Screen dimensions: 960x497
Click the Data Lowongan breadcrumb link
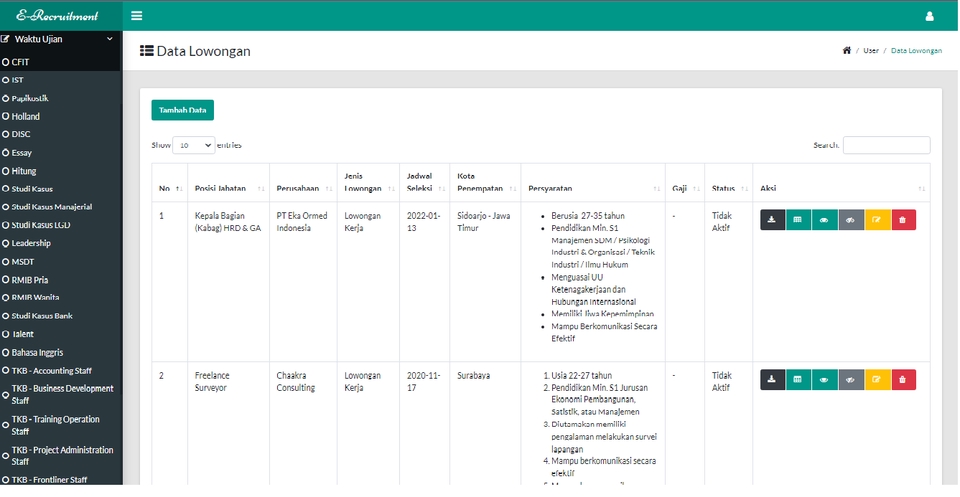[x=917, y=51]
